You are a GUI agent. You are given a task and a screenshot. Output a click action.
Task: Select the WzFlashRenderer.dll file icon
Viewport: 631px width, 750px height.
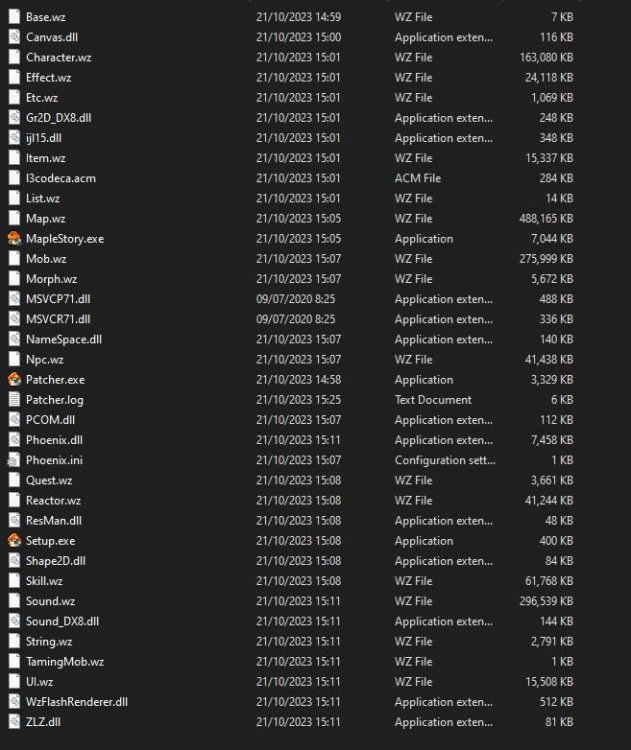(14, 702)
